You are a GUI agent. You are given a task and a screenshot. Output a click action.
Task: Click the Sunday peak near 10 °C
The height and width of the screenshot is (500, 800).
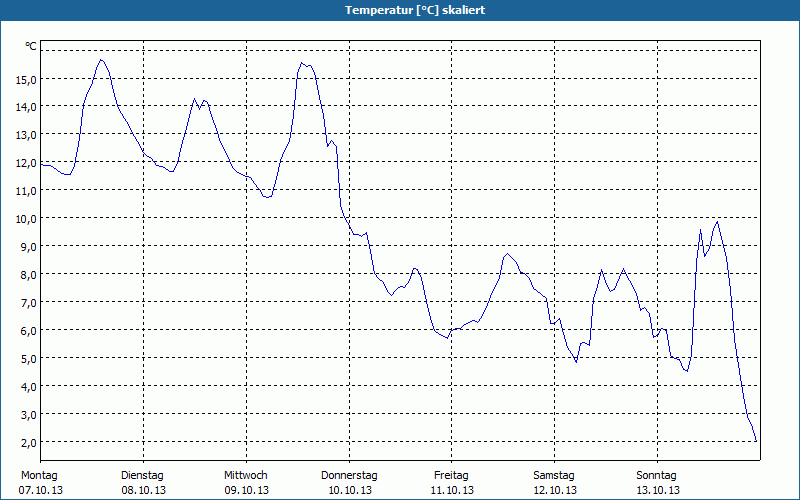717,222
